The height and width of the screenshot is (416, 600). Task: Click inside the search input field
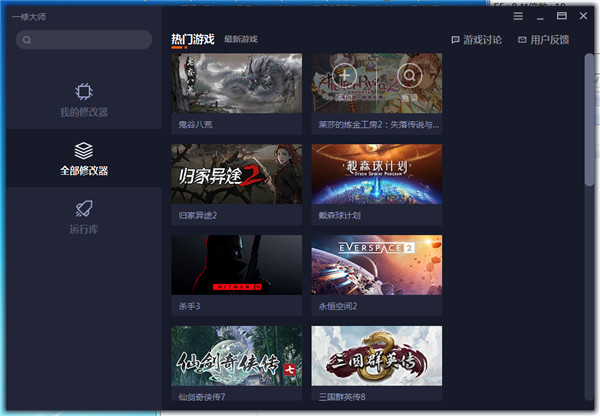pyautogui.click(x=84, y=40)
